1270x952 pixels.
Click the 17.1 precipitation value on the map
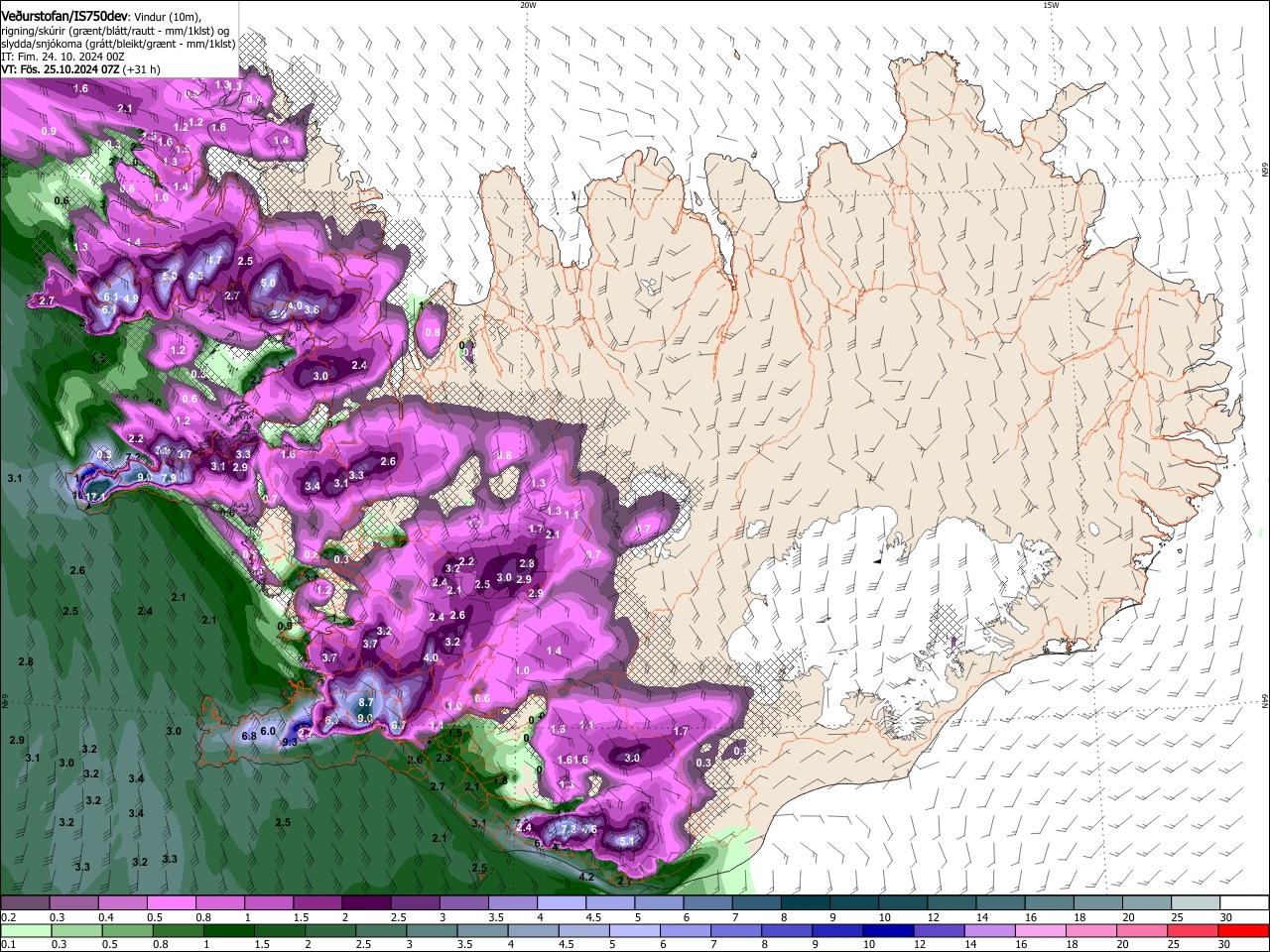pos(95,497)
